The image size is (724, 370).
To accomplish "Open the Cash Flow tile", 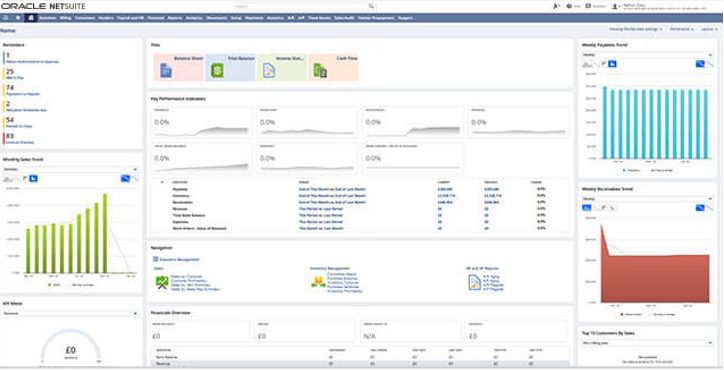I will [x=334, y=67].
